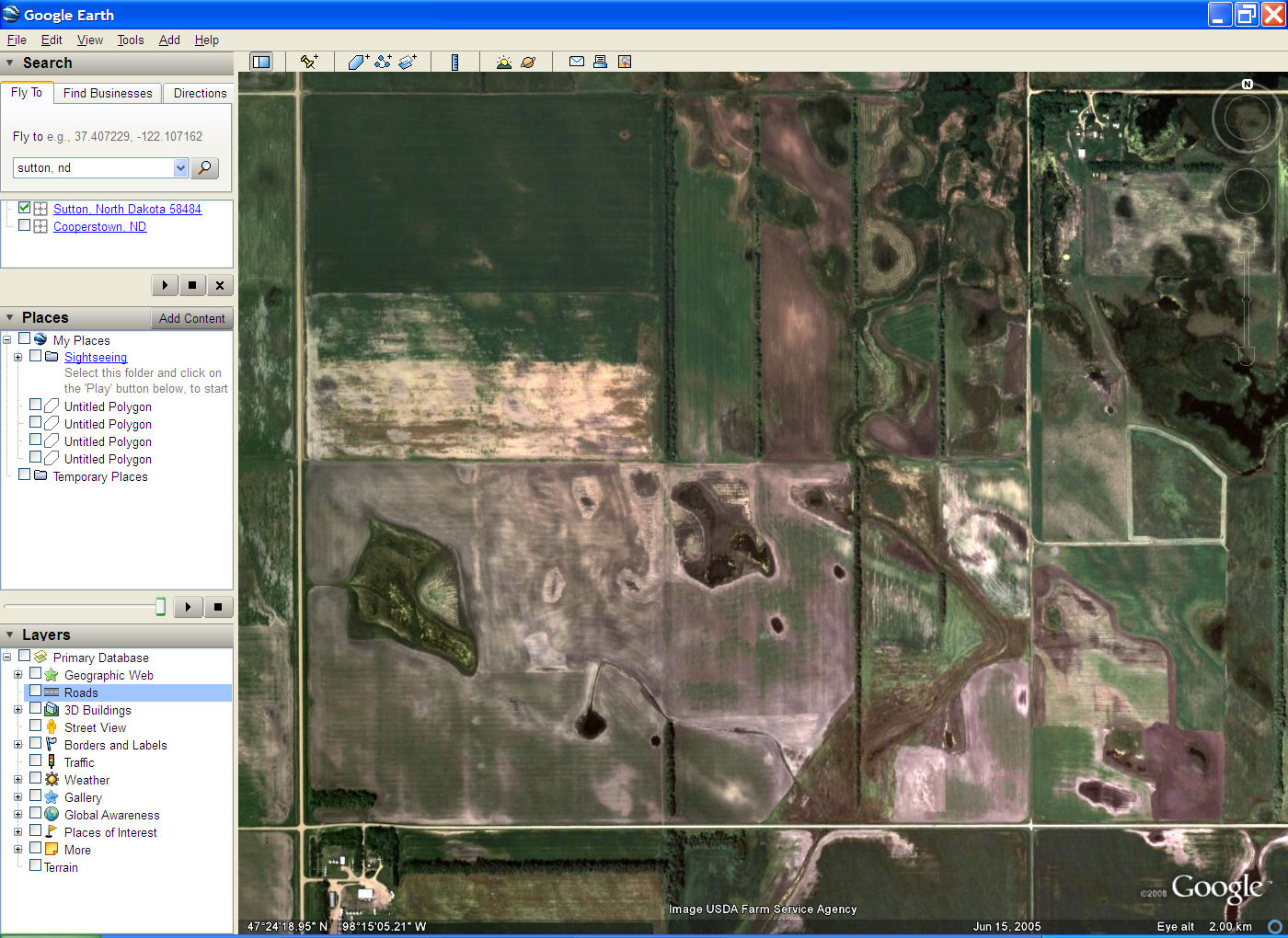Screen dimensions: 1288x938
Task: Enable the 3D Buildings layer checkbox
Action: click(x=35, y=708)
